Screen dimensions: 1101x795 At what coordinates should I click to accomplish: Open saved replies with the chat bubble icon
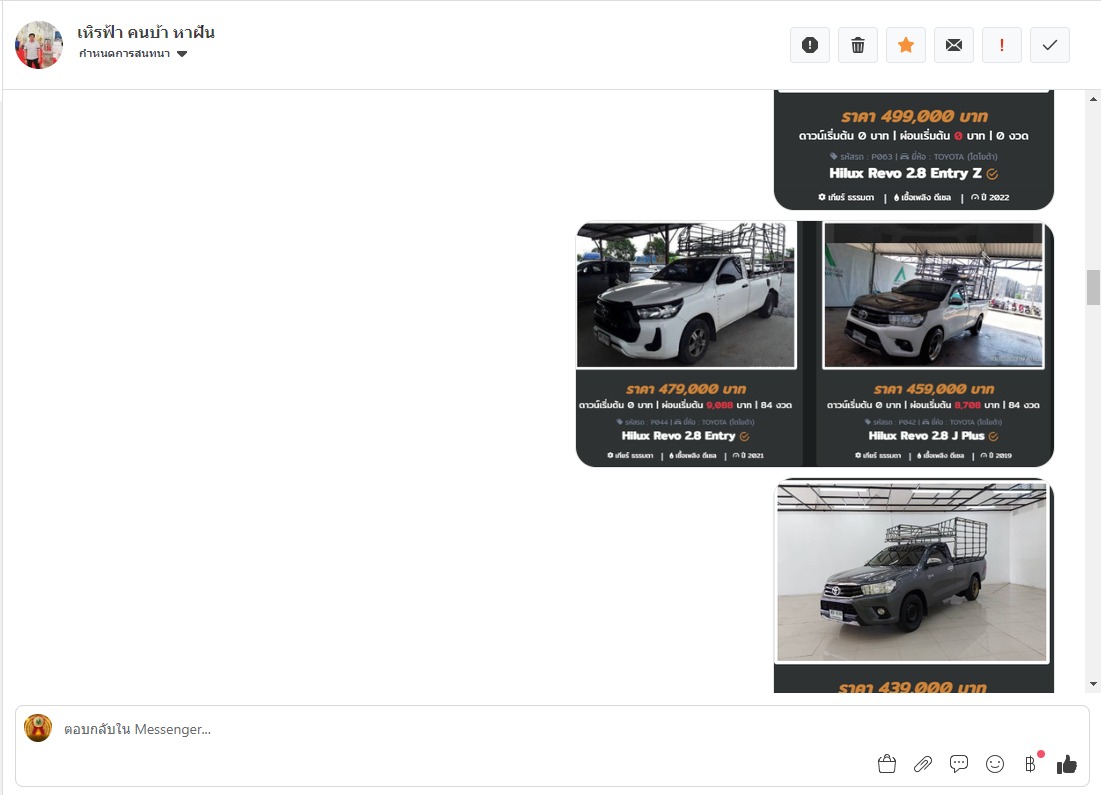(958, 763)
